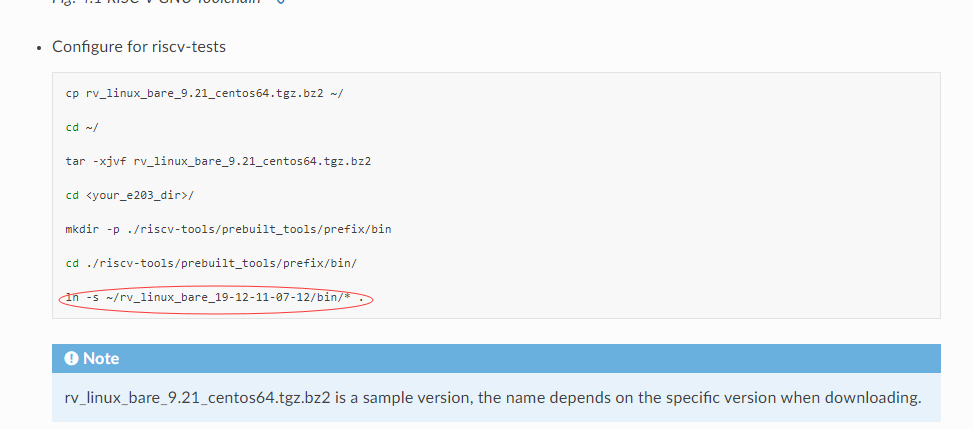Click the exclamation icon in Note header
The height and width of the screenshot is (429, 973).
[x=71, y=358]
